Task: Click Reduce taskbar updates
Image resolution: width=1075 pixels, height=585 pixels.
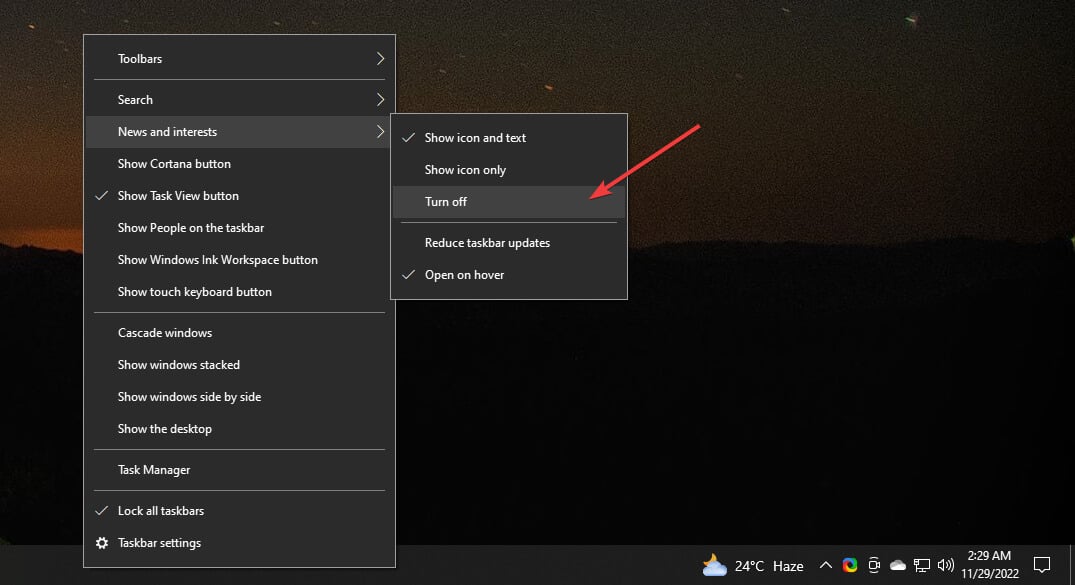Action: [487, 242]
